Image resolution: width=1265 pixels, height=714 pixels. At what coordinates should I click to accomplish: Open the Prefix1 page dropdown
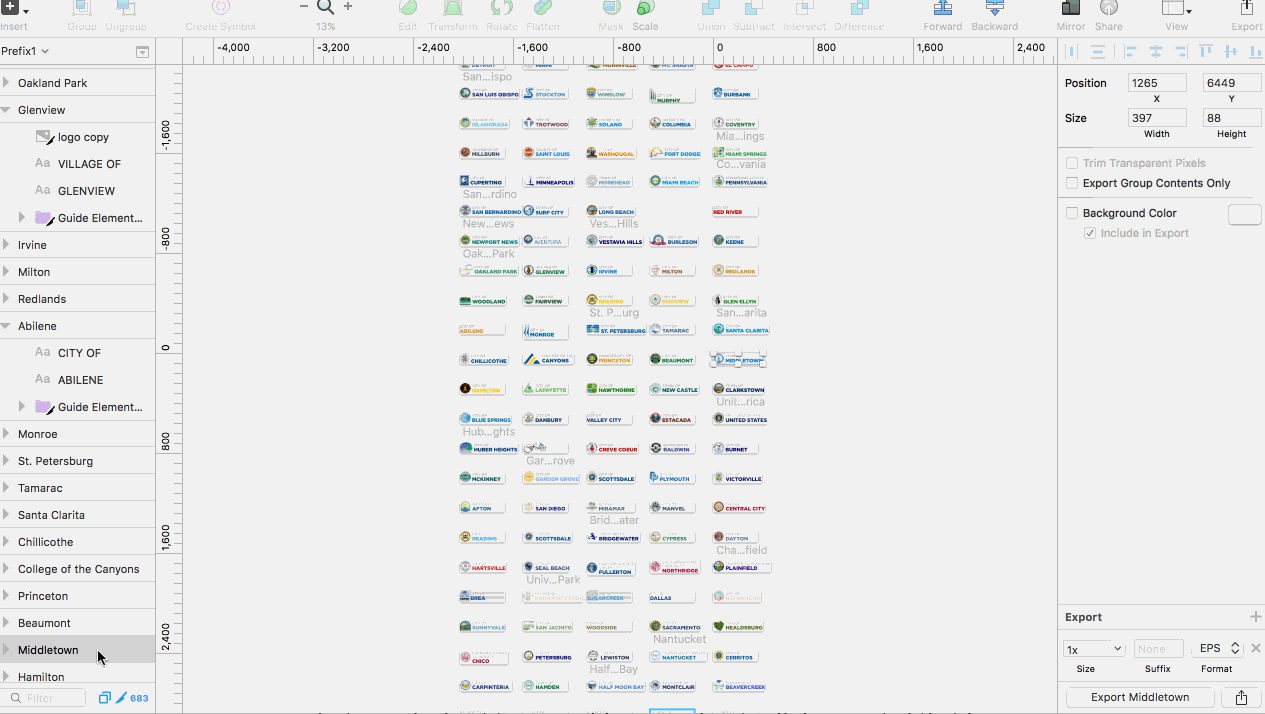[25, 51]
